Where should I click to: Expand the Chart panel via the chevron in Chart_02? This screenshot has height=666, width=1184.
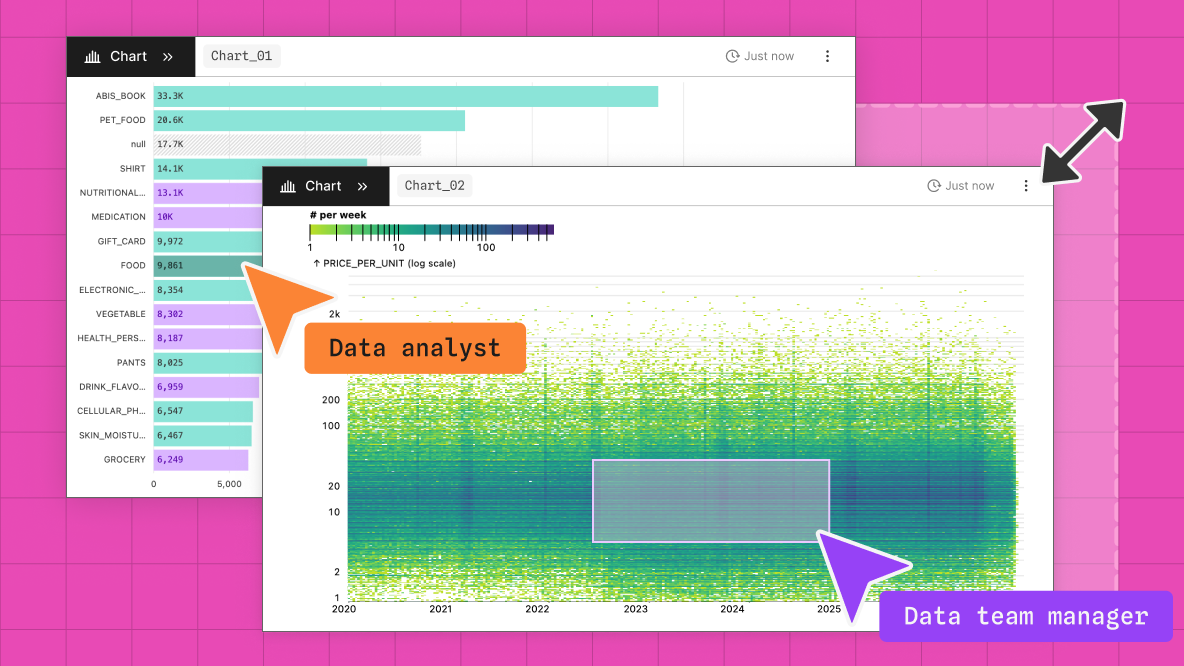[x=363, y=186]
